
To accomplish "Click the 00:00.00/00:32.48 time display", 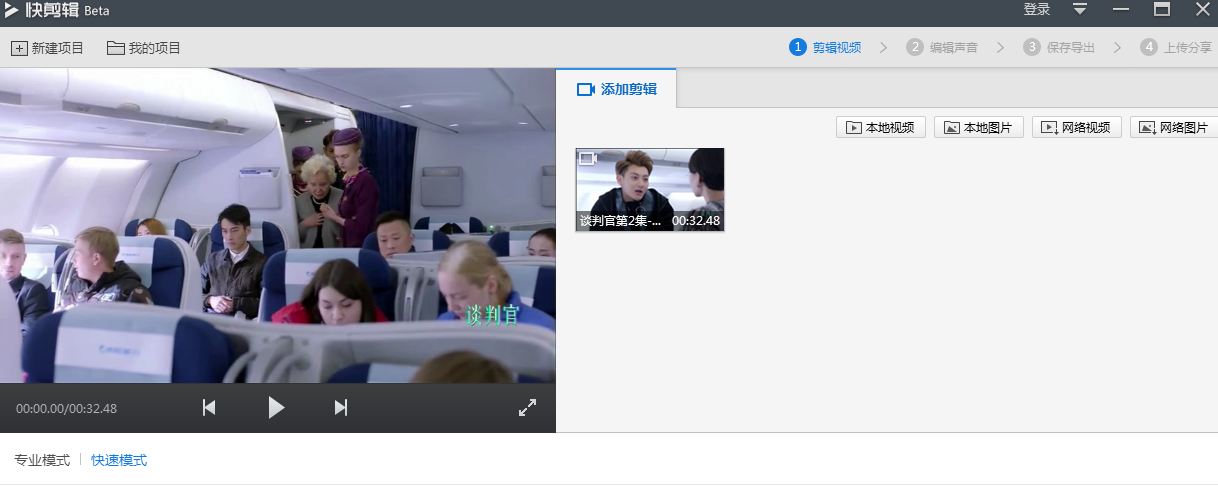I will click(66, 409).
